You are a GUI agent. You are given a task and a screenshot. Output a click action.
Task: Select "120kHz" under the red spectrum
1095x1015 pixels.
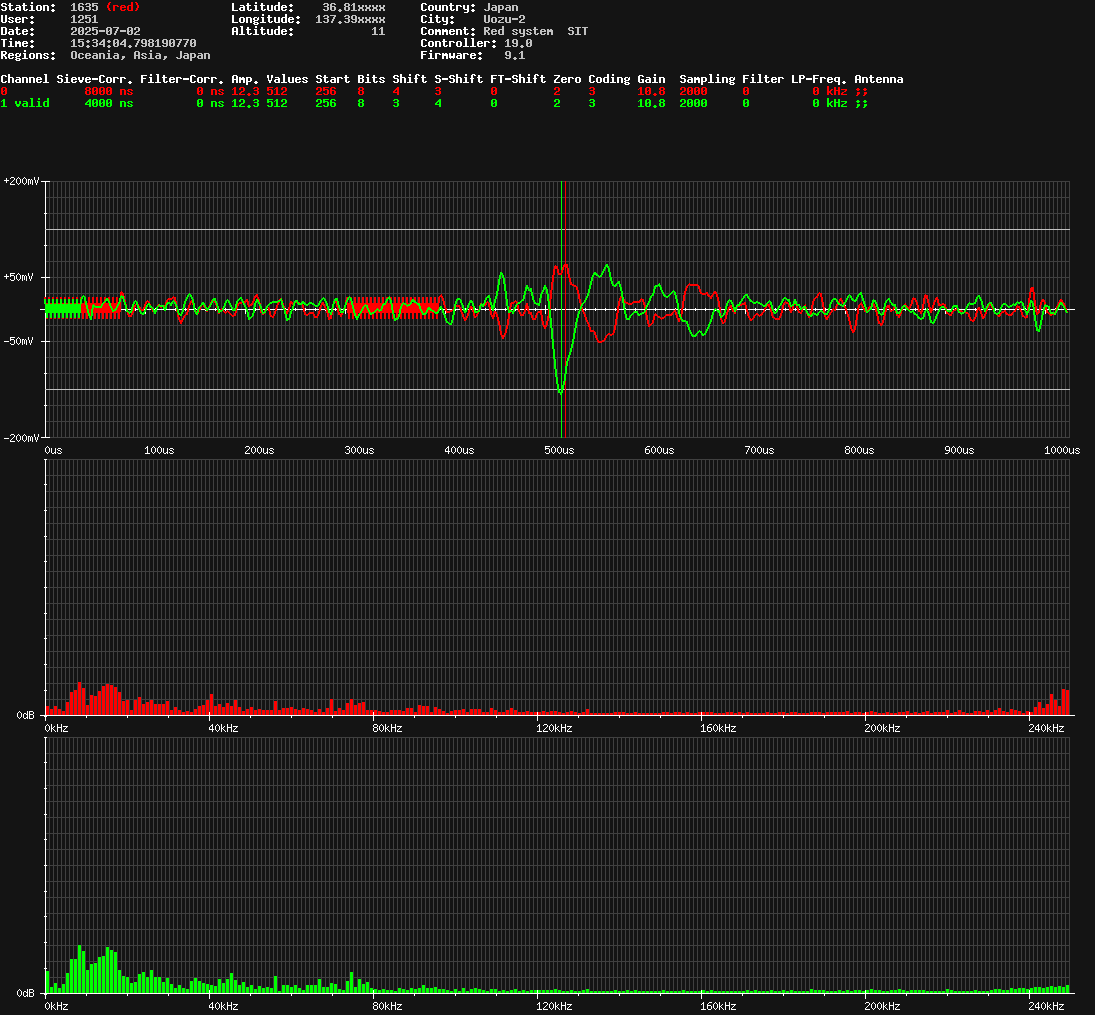tap(554, 728)
